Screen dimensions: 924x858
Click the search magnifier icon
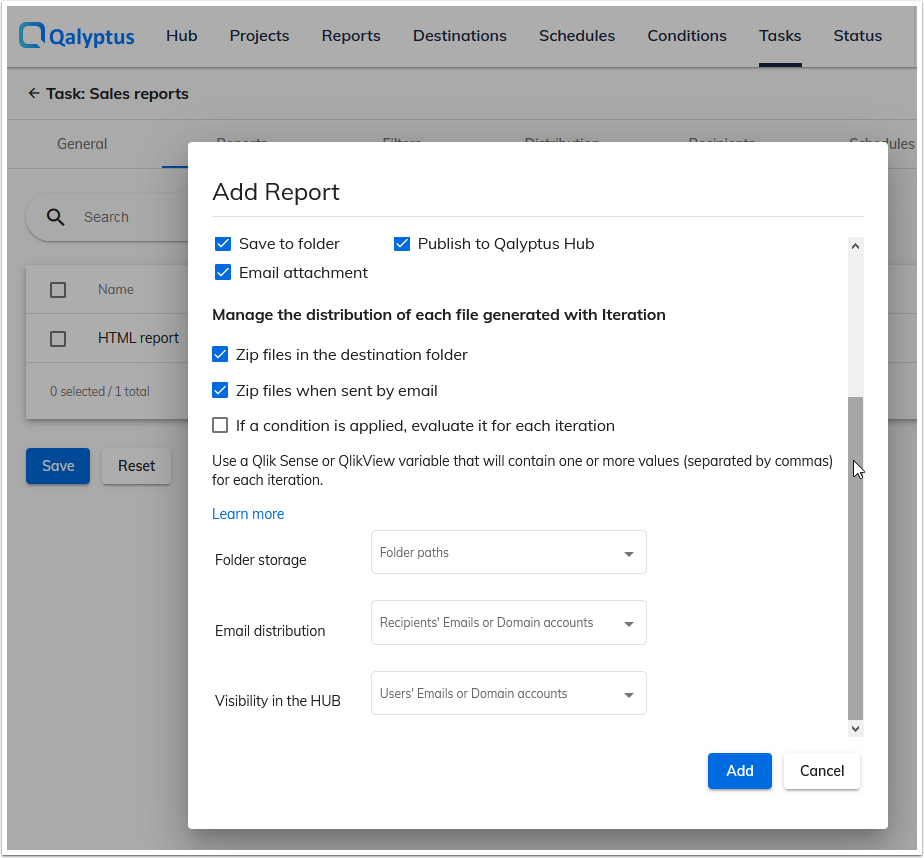click(55, 217)
